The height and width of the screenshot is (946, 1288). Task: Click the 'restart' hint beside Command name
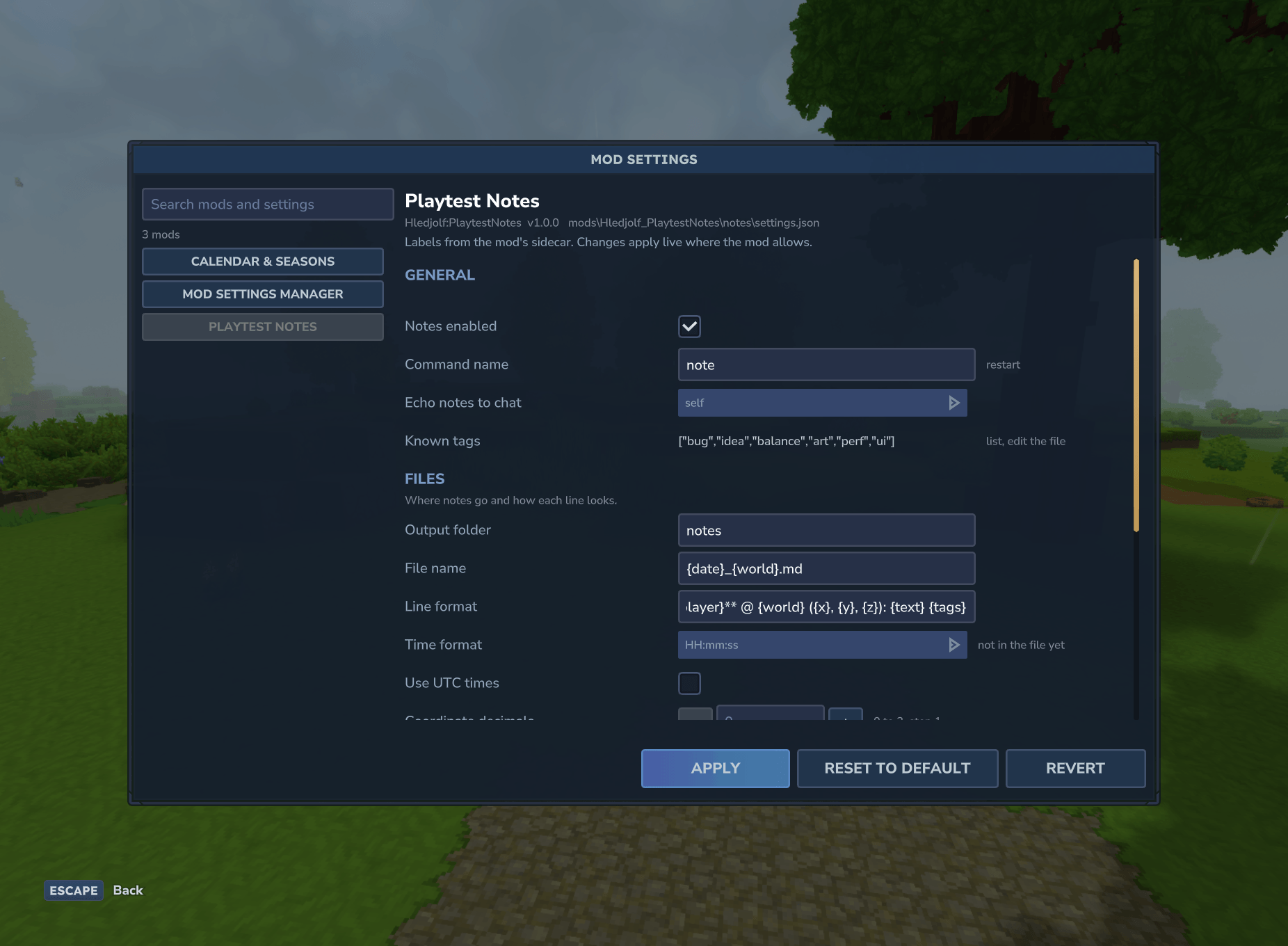(1003, 364)
